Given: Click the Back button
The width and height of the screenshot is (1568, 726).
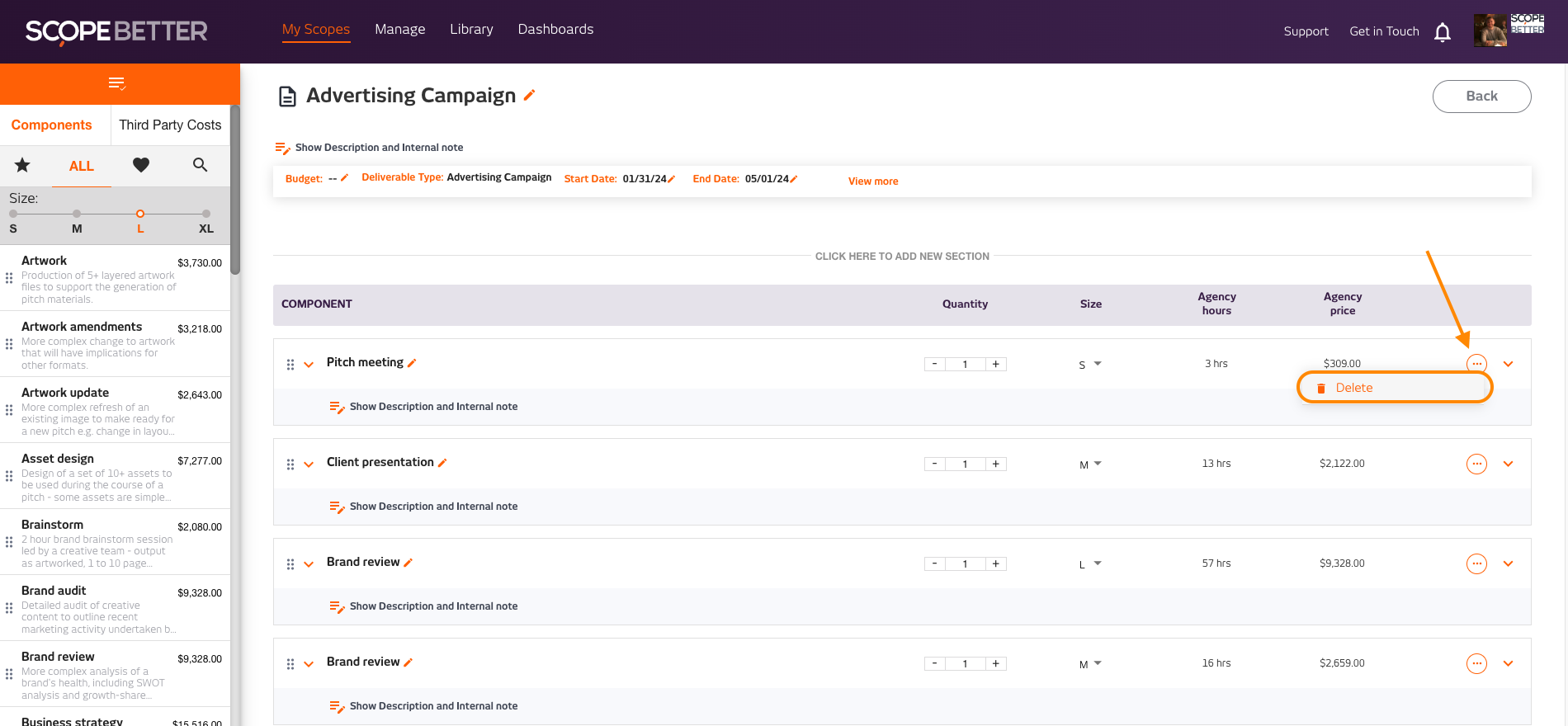Looking at the screenshot, I should point(1481,97).
